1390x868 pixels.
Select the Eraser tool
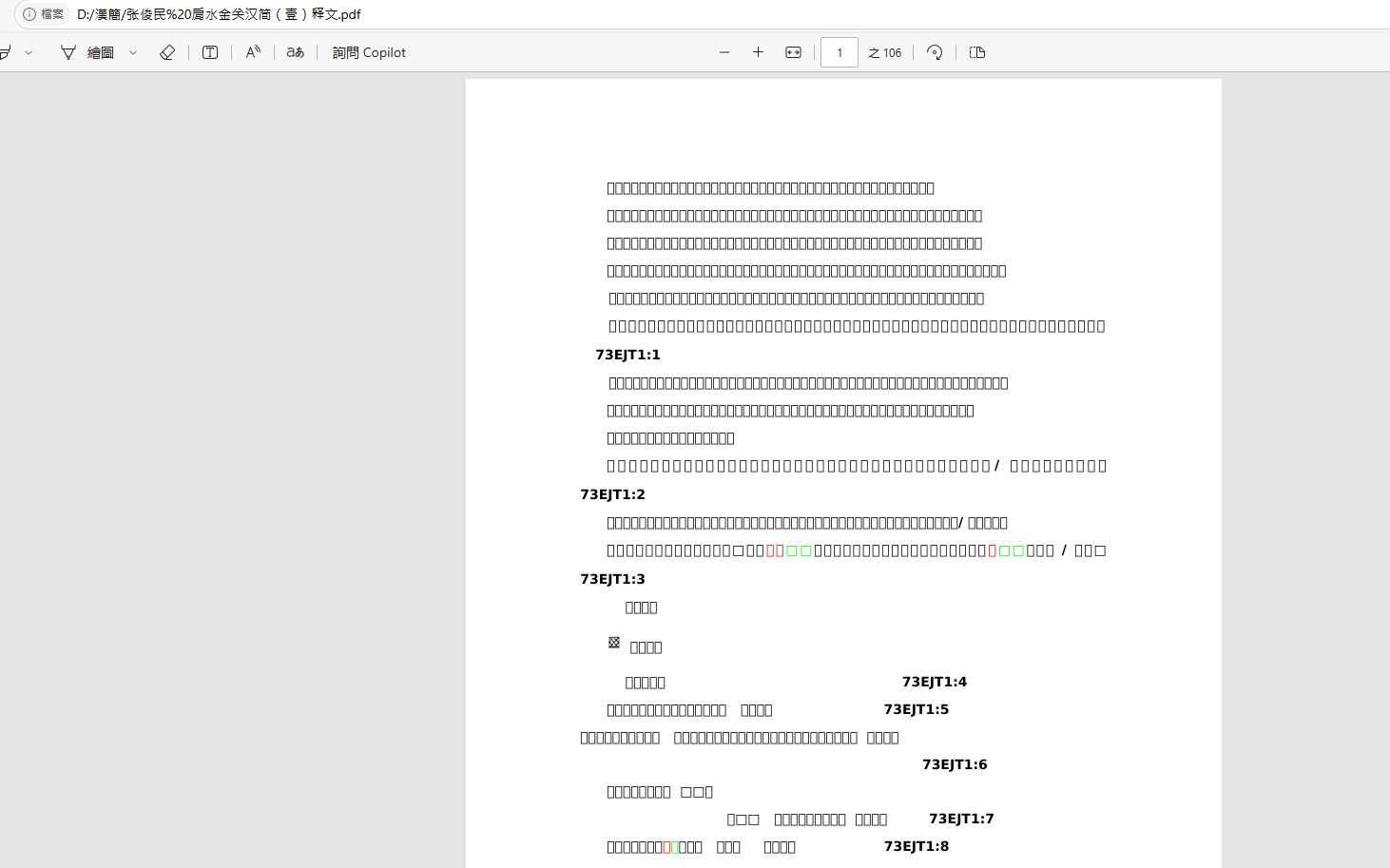167,52
